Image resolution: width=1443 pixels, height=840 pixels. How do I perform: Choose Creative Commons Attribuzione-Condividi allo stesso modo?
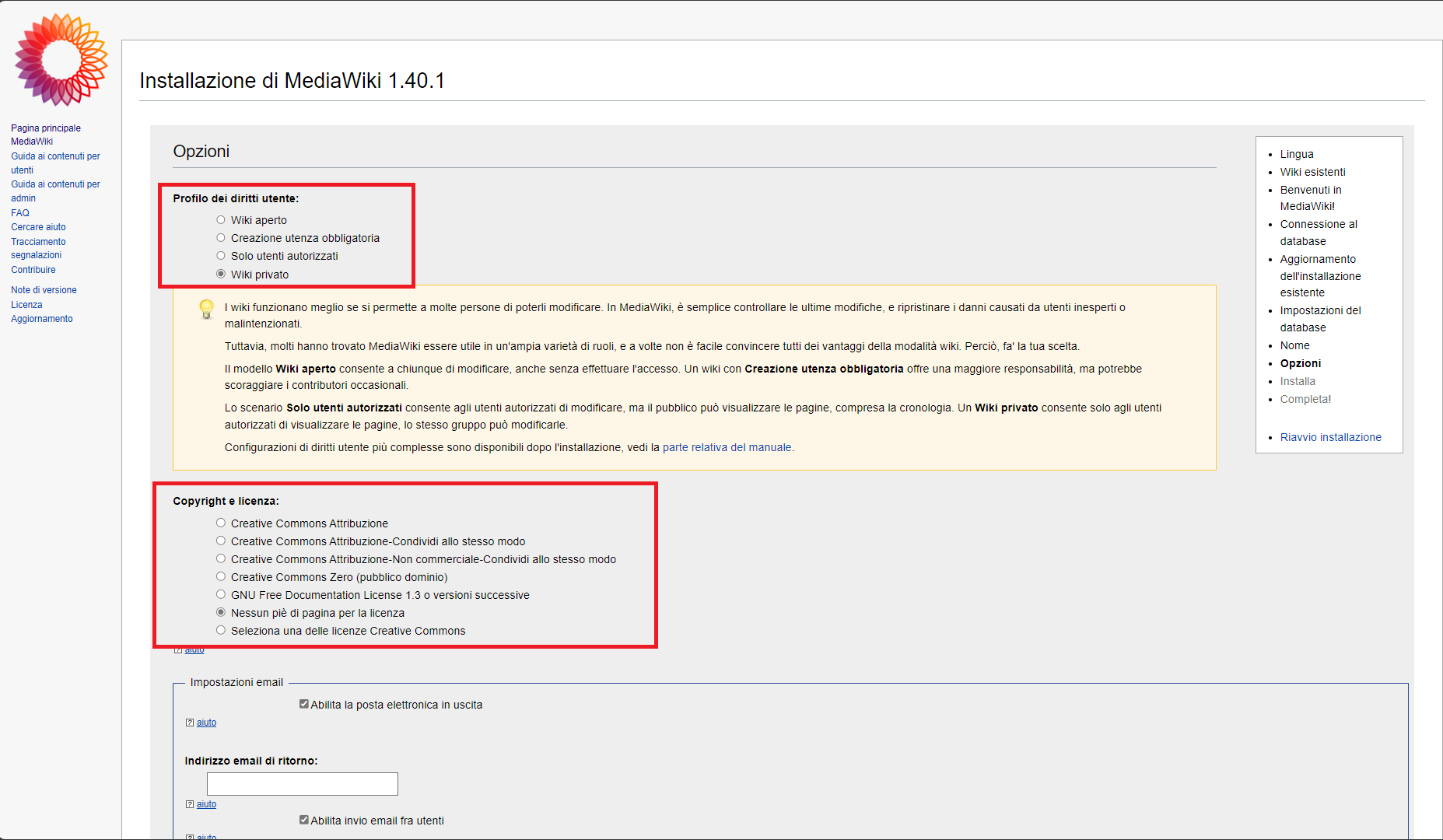tap(221, 541)
